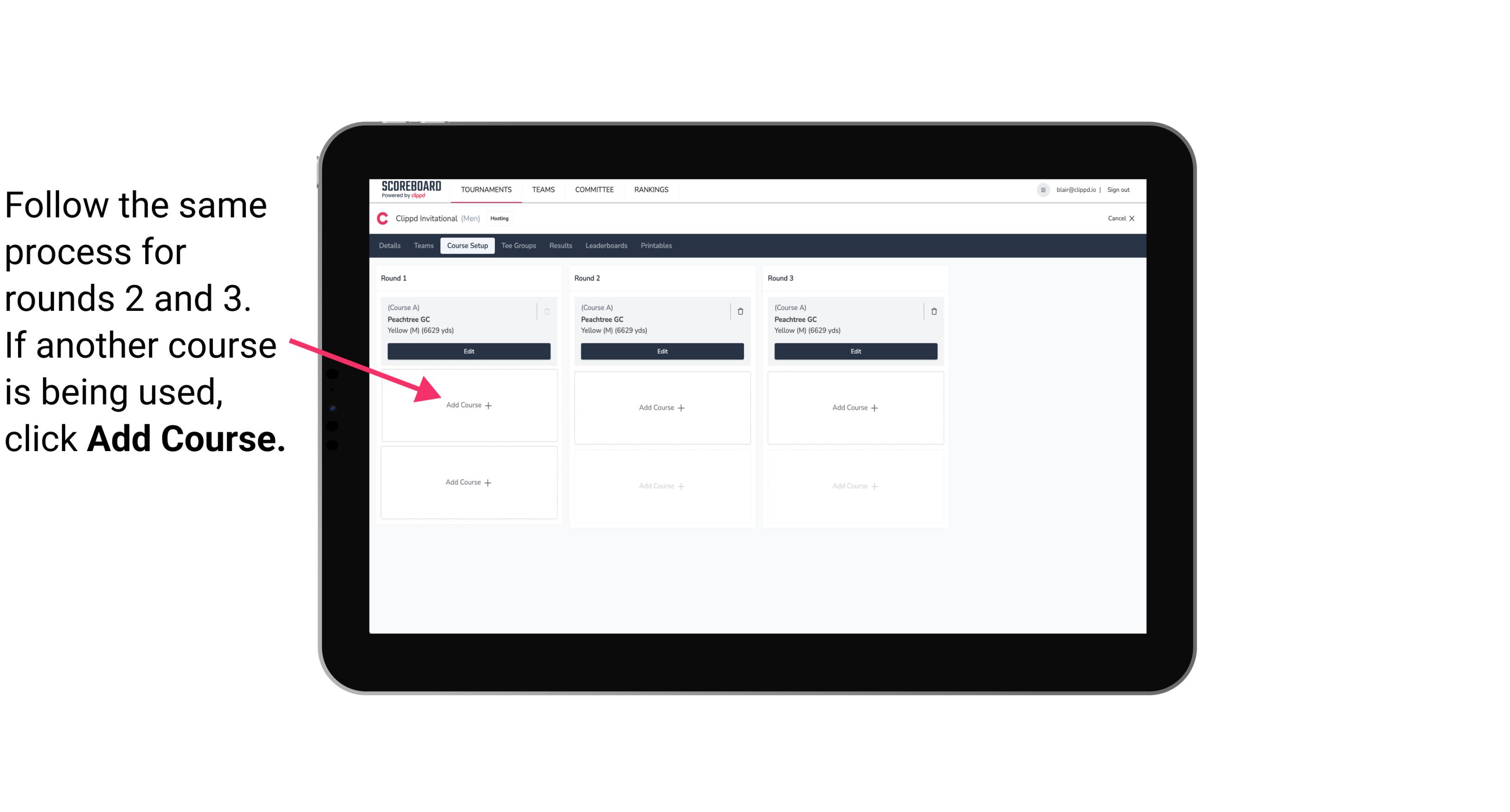Click the second Add Course in Round 1
The image size is (1510, 812).
coord(467,481)
